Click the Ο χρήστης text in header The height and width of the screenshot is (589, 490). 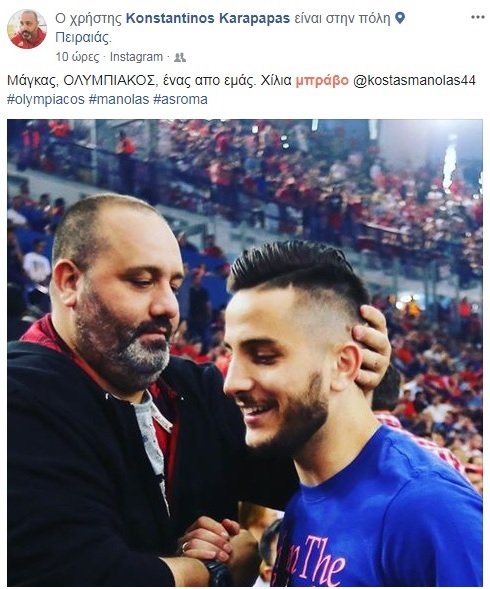click(x=89, y=18)
